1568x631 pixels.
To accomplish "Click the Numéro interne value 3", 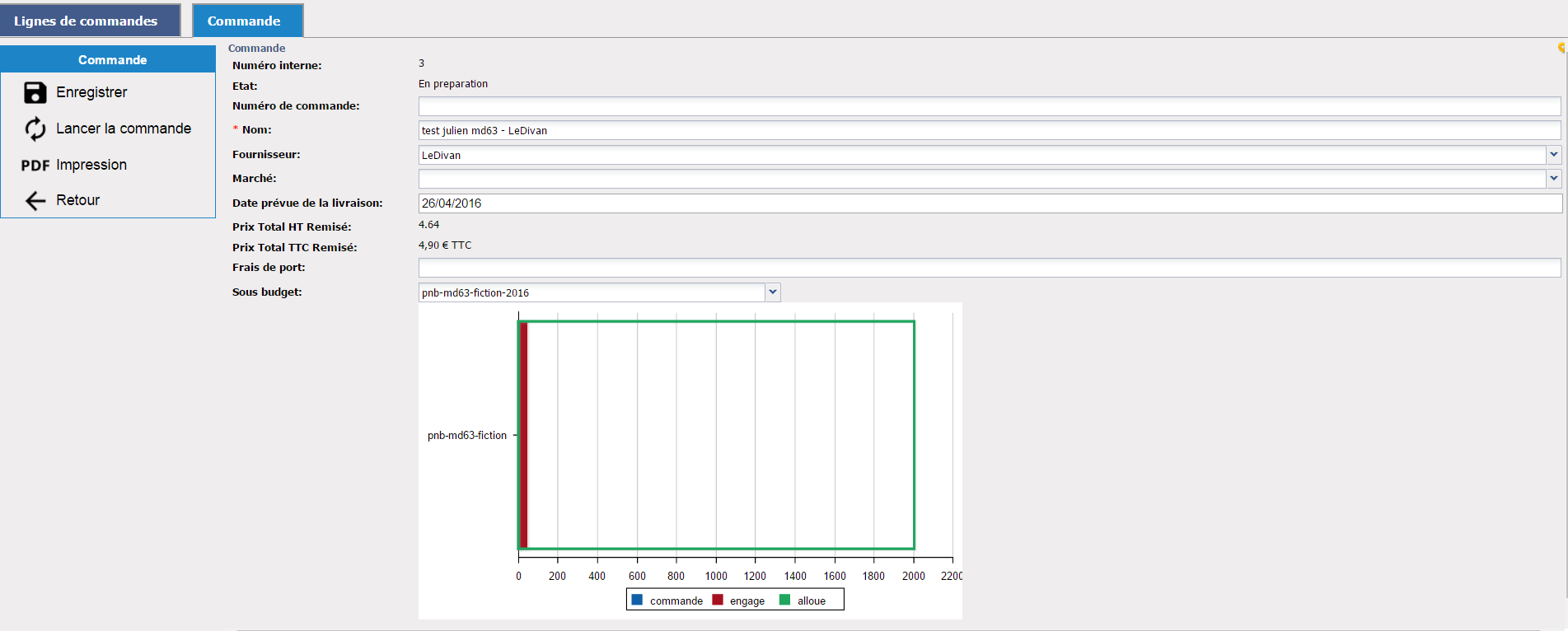I will (422, 63).
